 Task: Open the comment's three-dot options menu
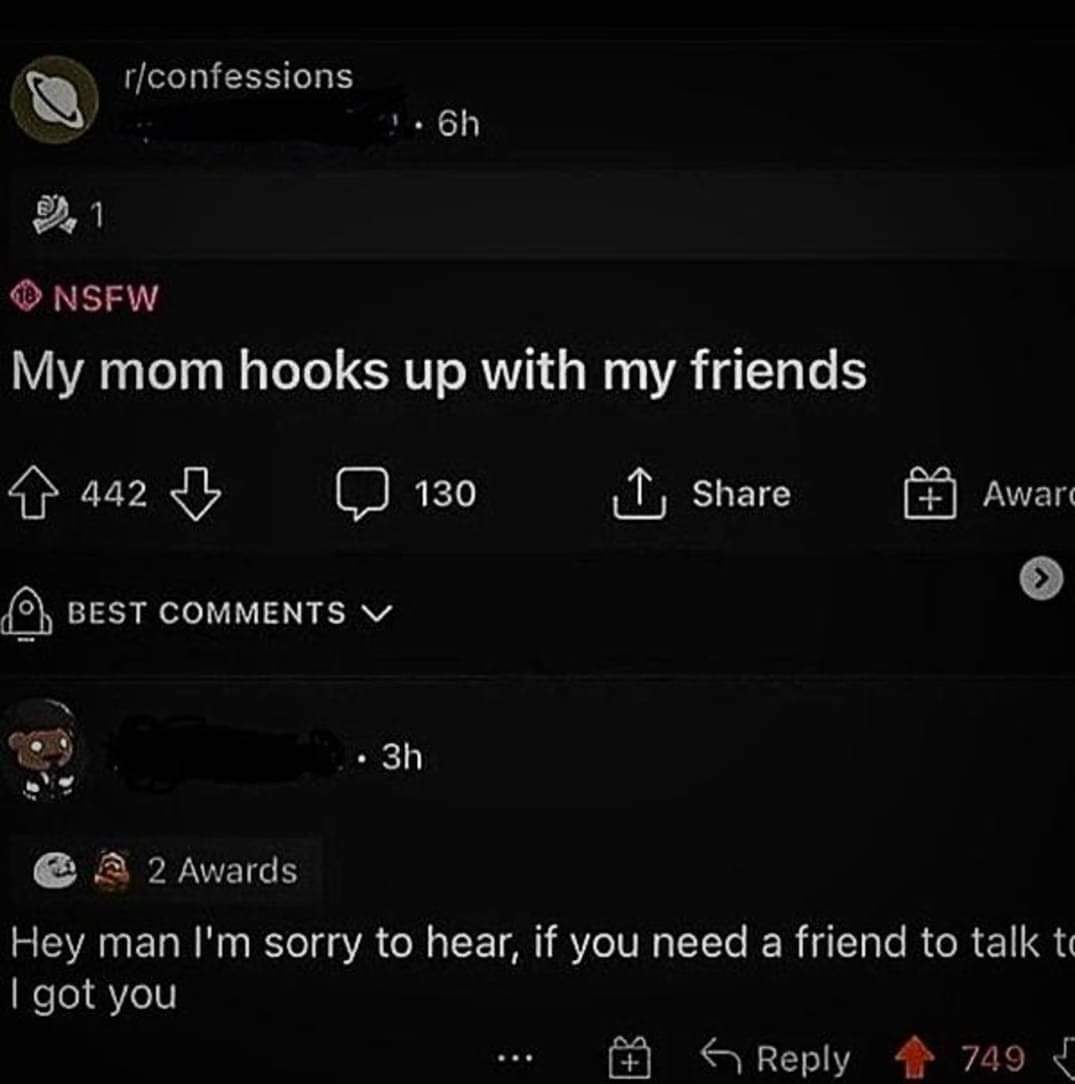pyautogui.click(x=515, y=1057)
